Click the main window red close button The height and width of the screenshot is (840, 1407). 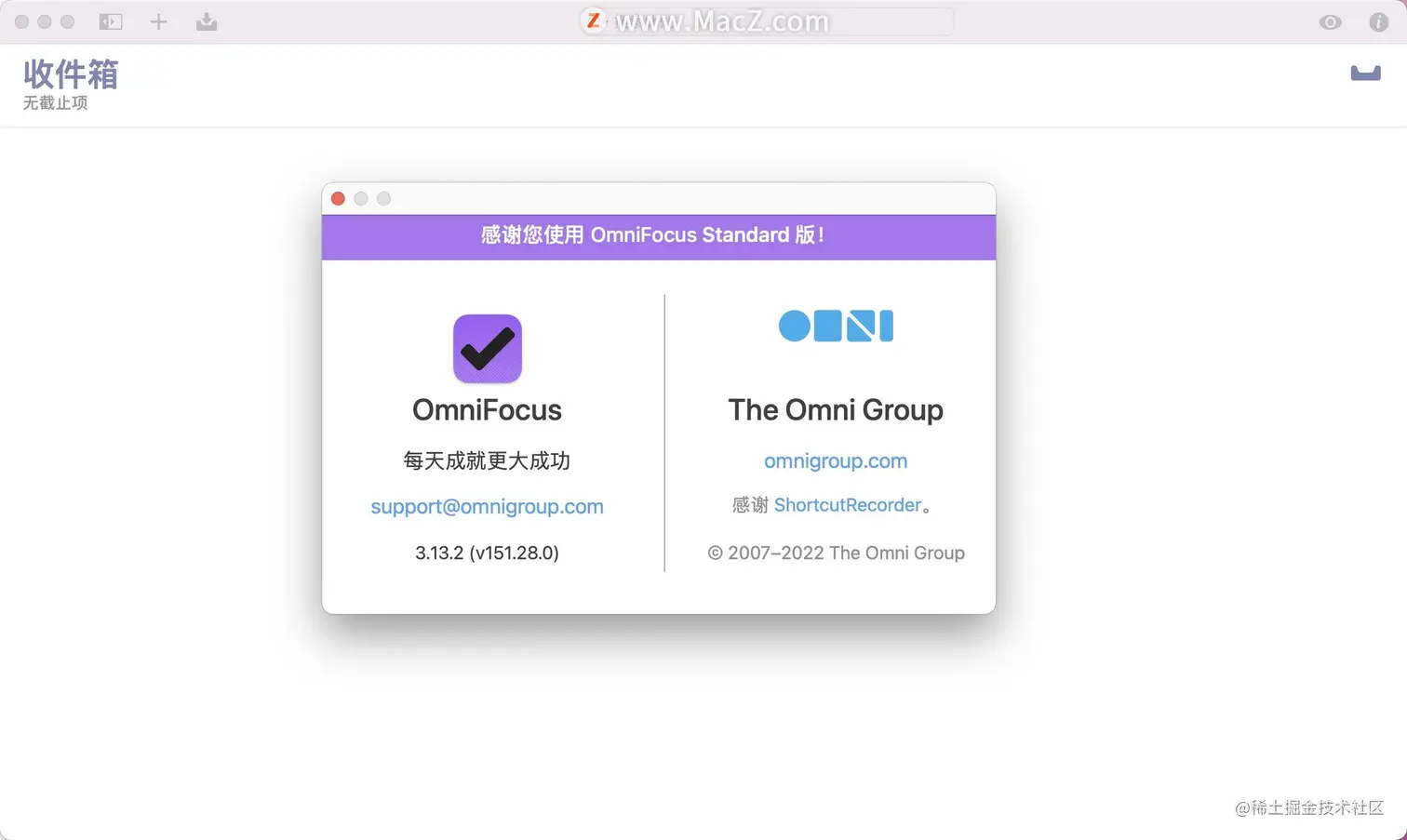point(21,21)
